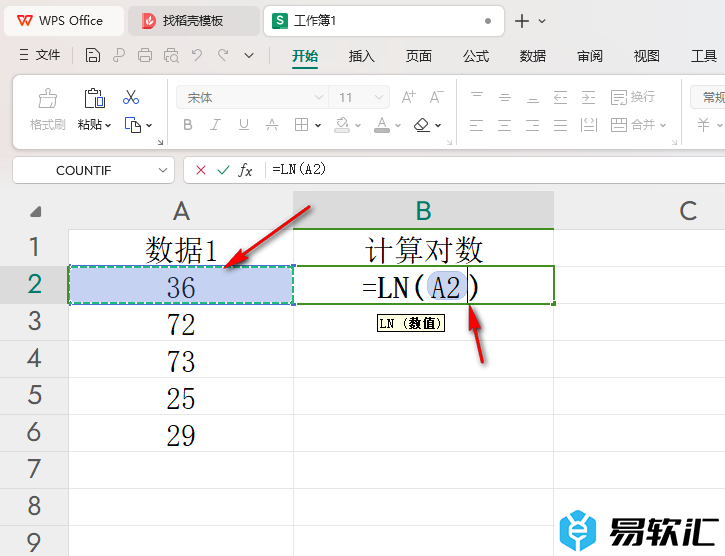Expand quick access toolbar more arrow
This screenshot has height=556, width=725.
(x=249, y=56)
